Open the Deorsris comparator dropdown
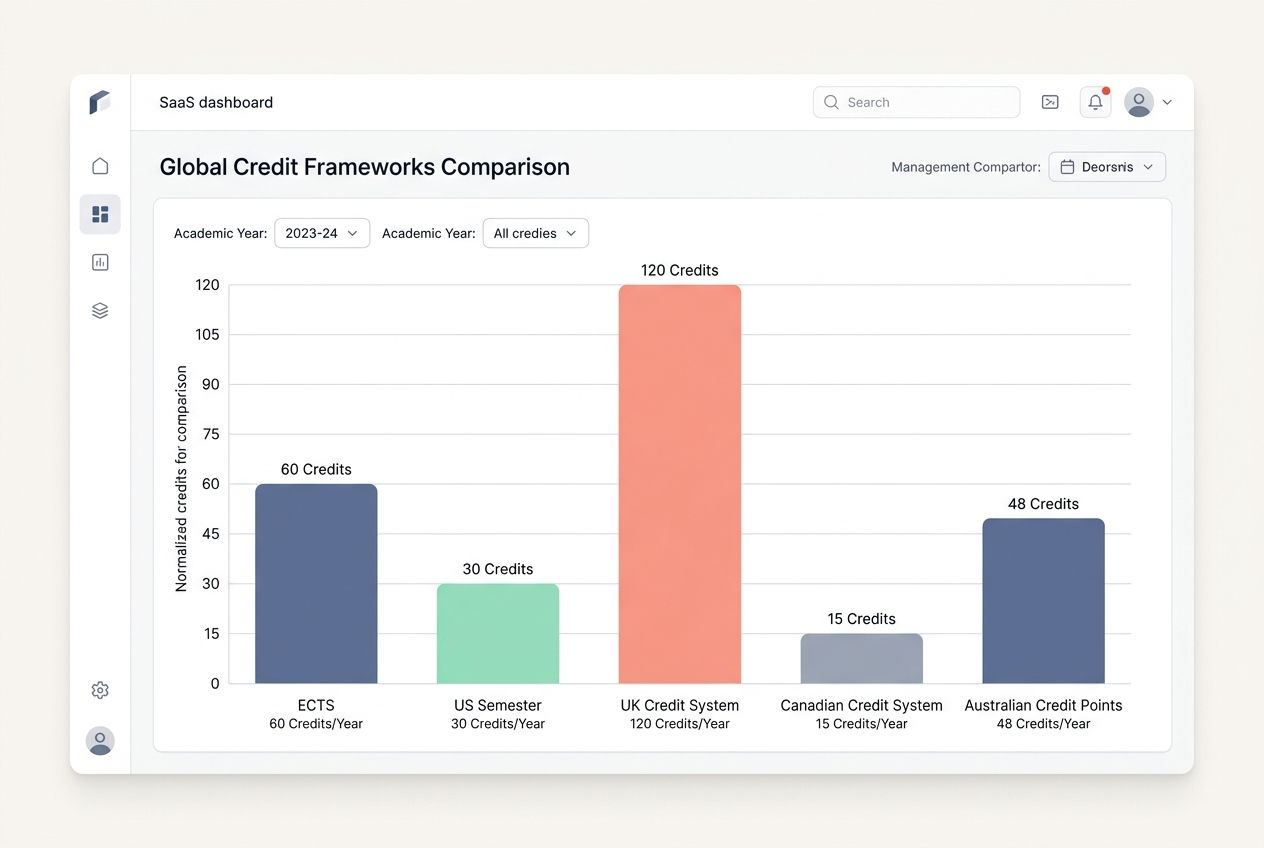Viewport: 1264px width, 848px height. 1106,167
